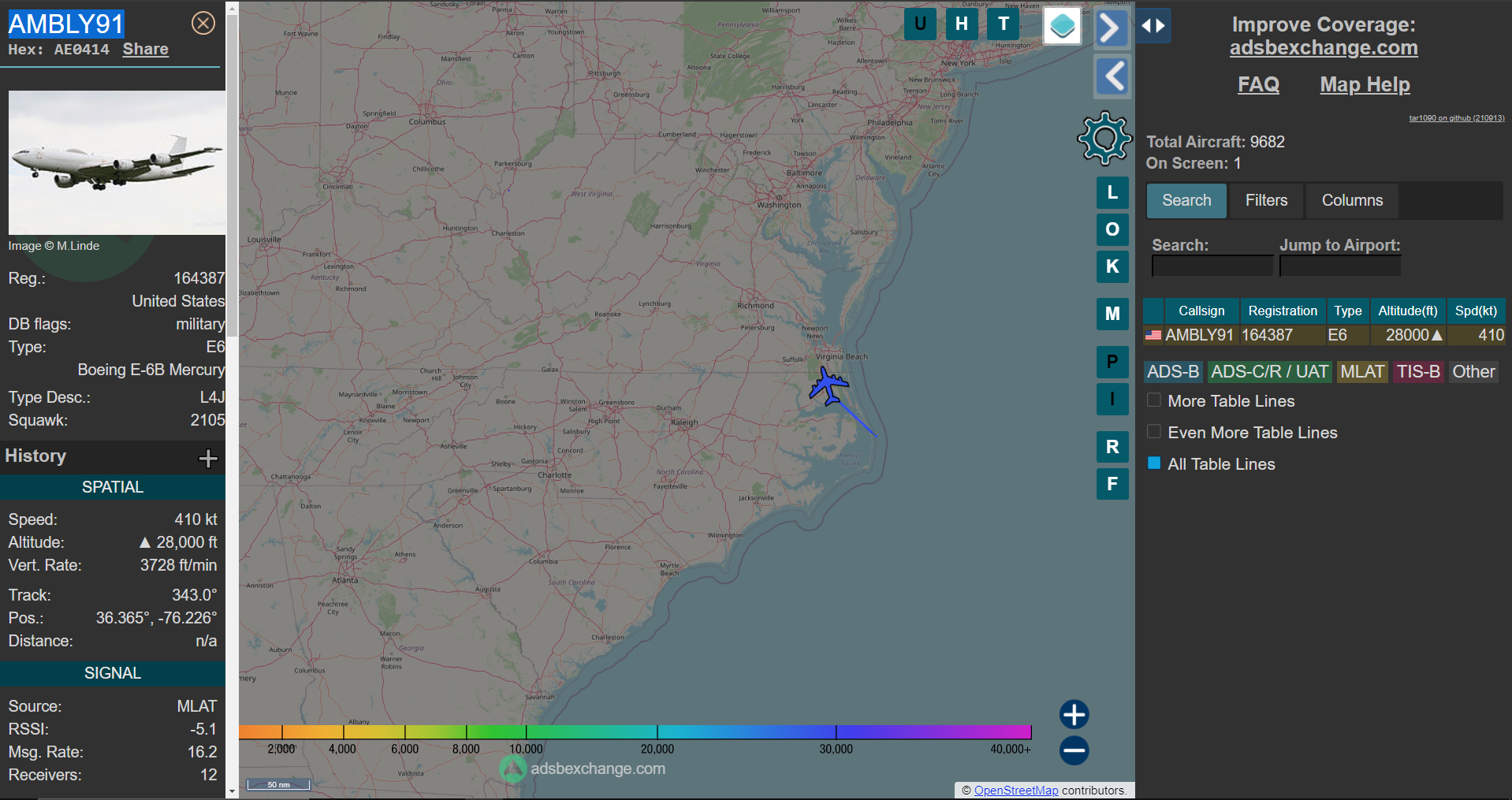
Task: Click the H map button
Action: (962, 24)
